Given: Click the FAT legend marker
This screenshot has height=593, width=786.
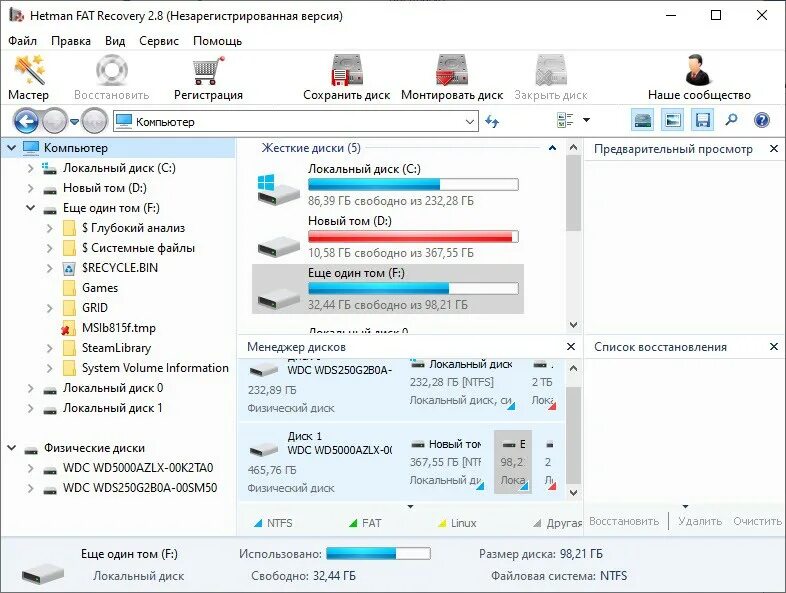Looking at the screenshot, I should click(x=353, y=523).
